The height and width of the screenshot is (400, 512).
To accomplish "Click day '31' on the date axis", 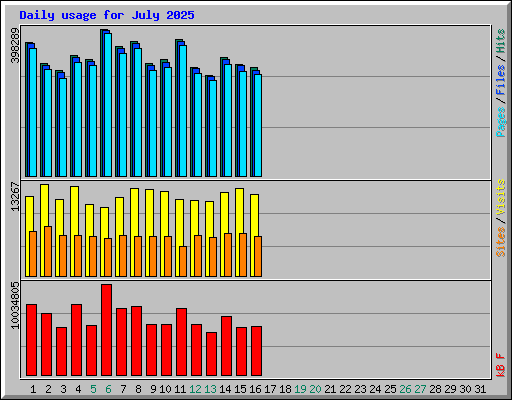I will (480, 389).
